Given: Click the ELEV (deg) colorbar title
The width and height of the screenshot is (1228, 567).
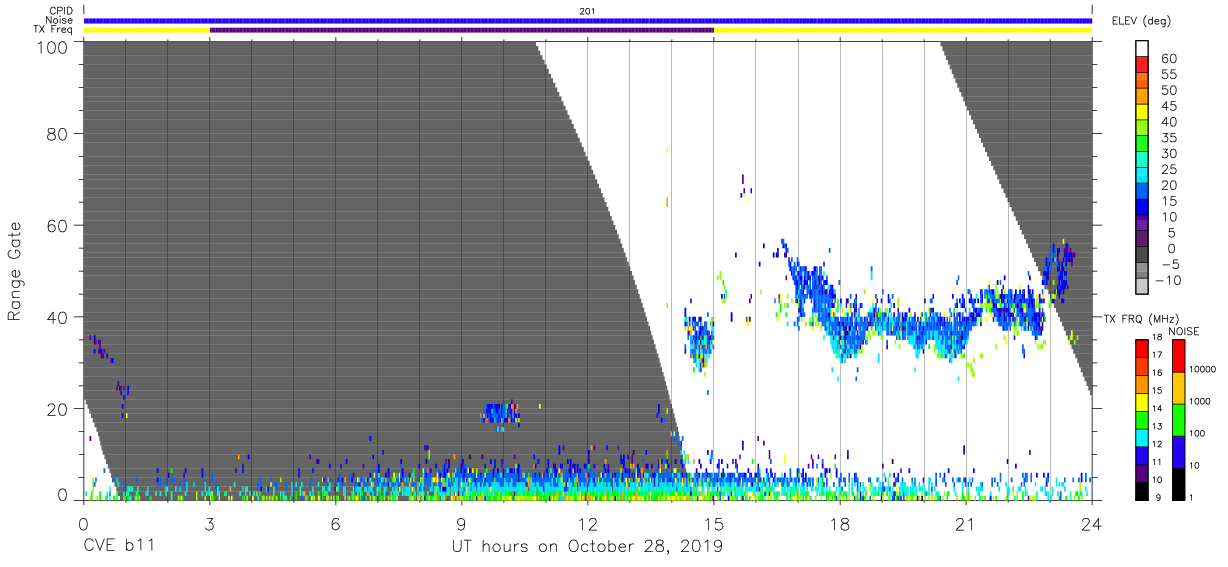Looking at the screenshot, I should [x=1140, y=20].
